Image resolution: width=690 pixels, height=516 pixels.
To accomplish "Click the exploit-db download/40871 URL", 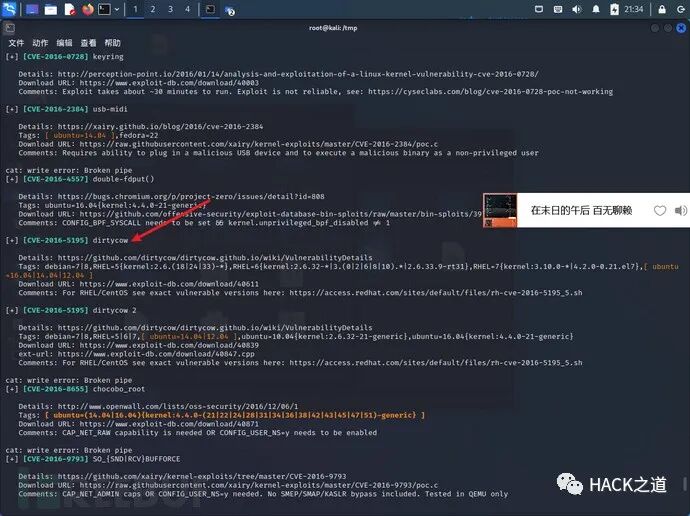I will click(x=169, y=424).
